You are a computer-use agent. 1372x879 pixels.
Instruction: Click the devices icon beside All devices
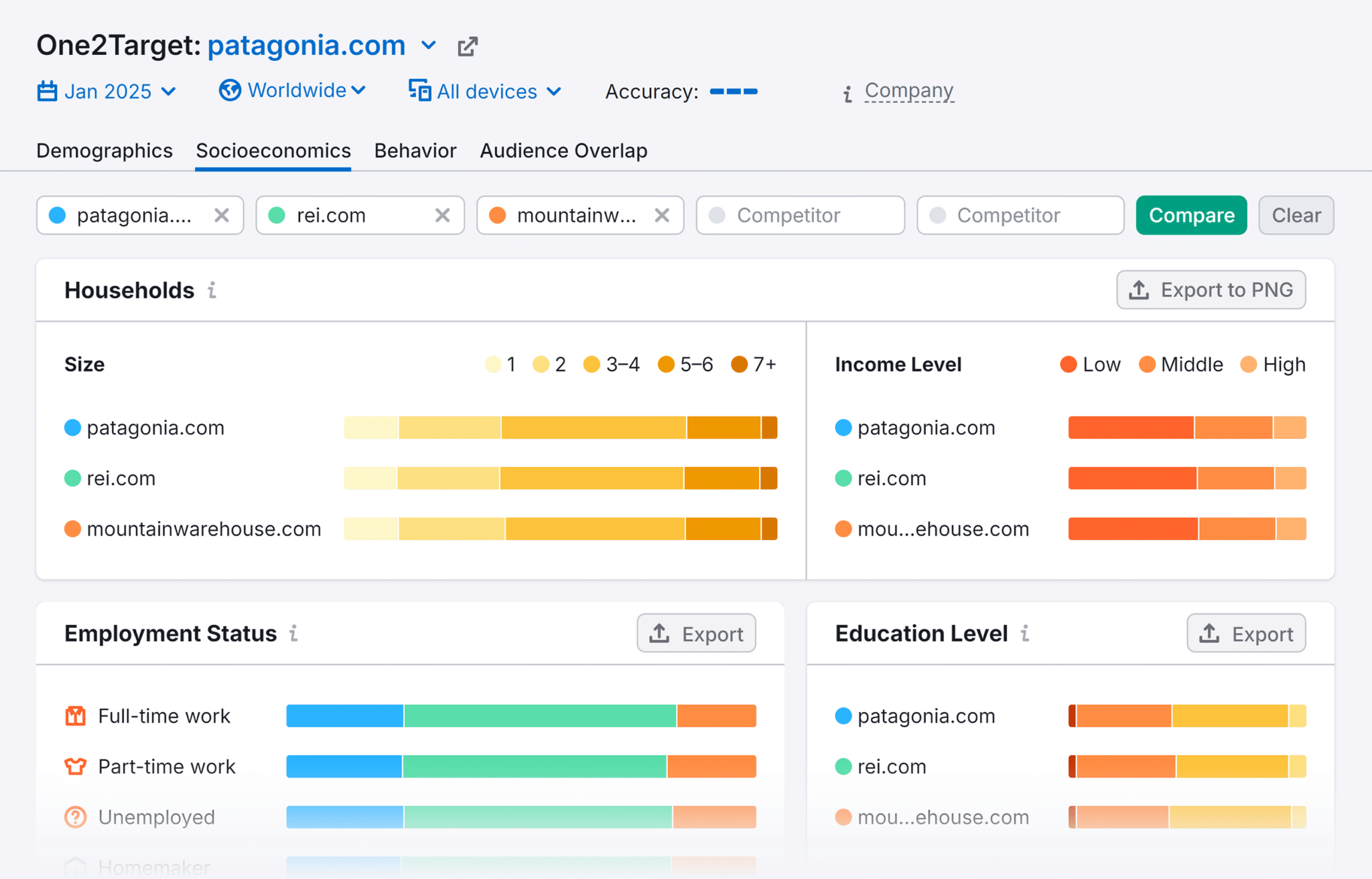(420, 90)
